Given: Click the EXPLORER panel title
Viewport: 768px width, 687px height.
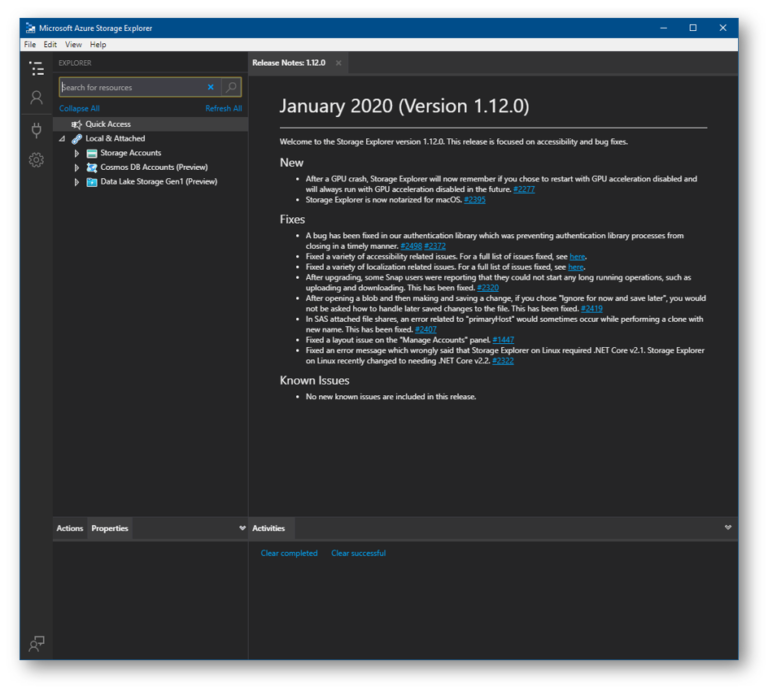Looking at the screenshot, I should (x=75, y=63).
